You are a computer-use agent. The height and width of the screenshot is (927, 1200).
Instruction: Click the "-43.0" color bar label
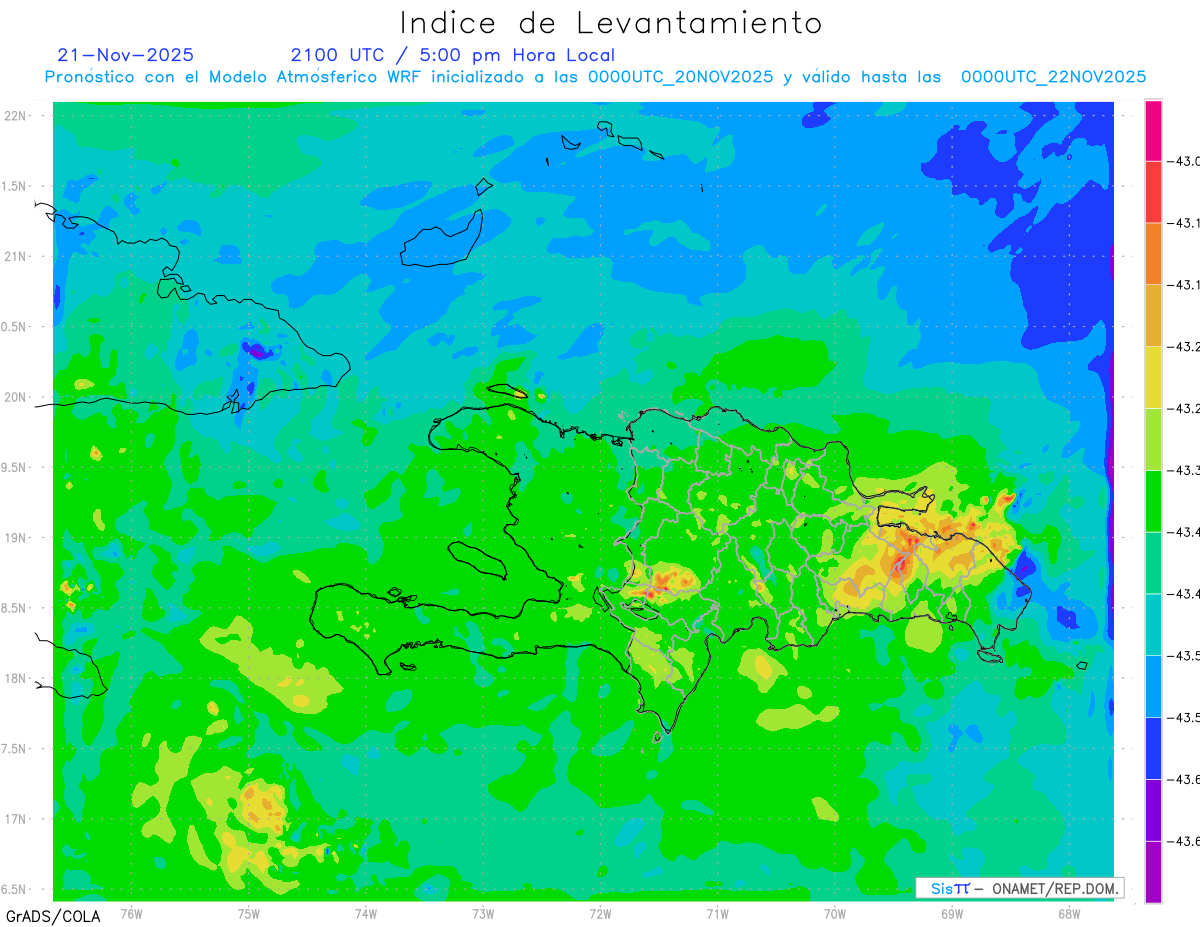click(1184, 161)
